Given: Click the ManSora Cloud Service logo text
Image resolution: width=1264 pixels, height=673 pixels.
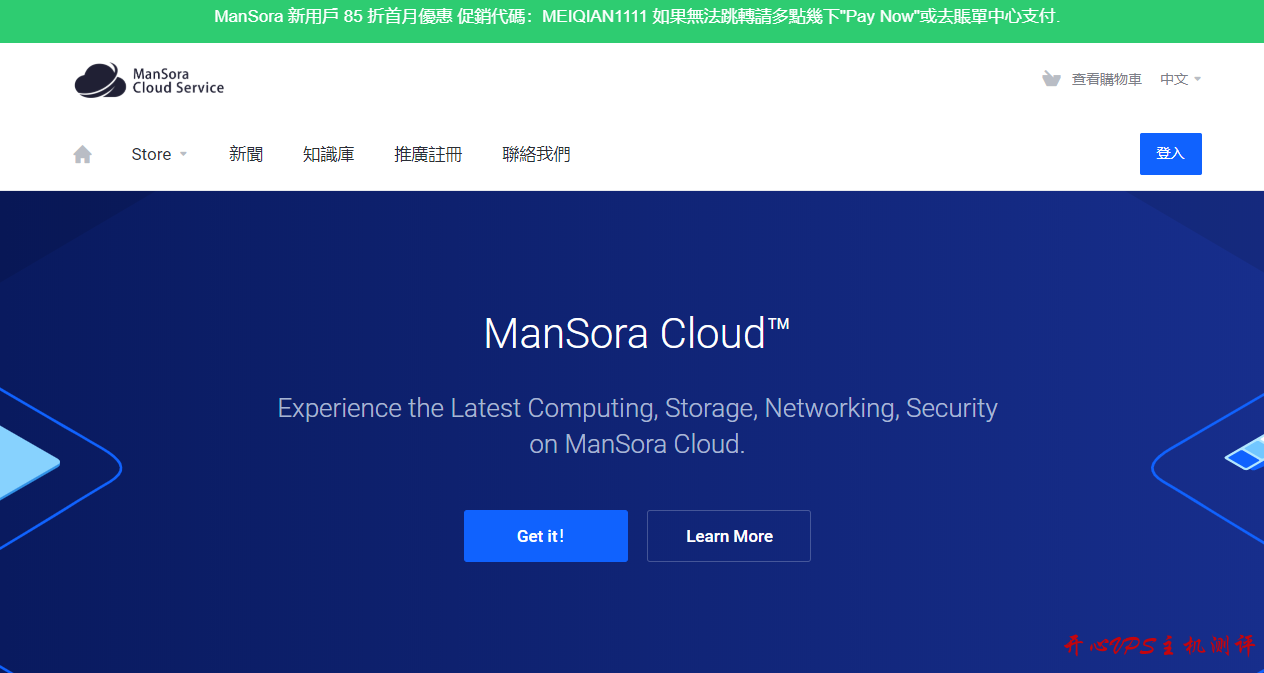Looking at the screenshot, I should pyautogui.click(x=178, y=80).
